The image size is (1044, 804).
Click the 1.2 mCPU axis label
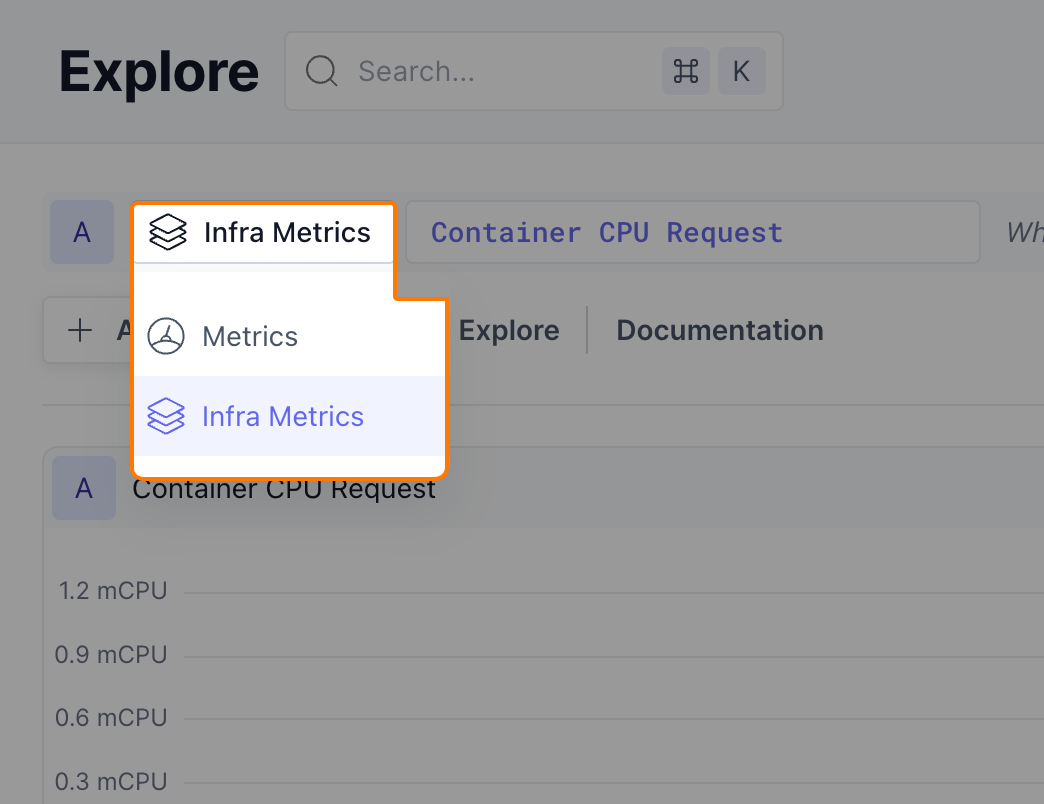pos(112,591)
